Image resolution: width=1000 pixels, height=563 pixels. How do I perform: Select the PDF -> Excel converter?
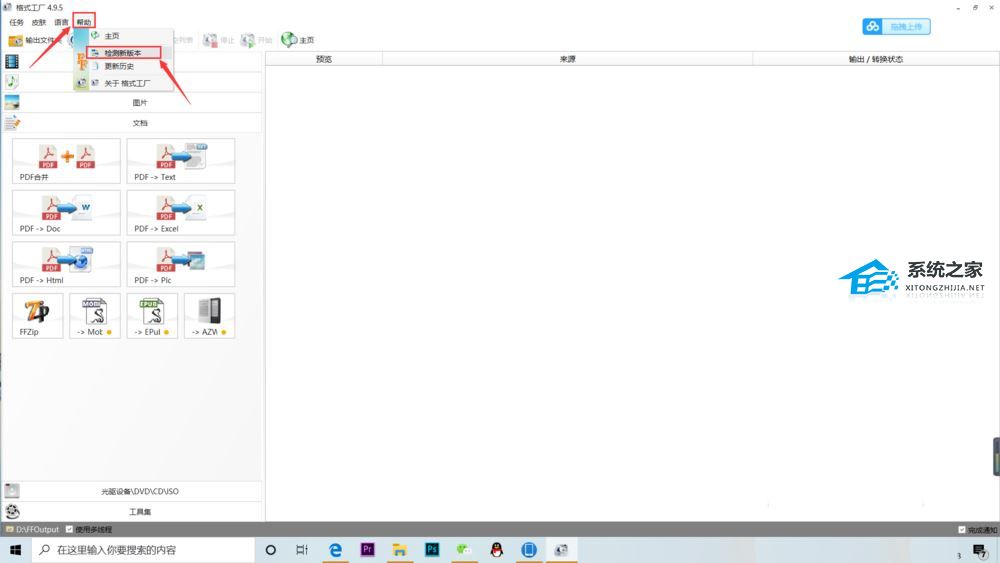coord(181,213)
